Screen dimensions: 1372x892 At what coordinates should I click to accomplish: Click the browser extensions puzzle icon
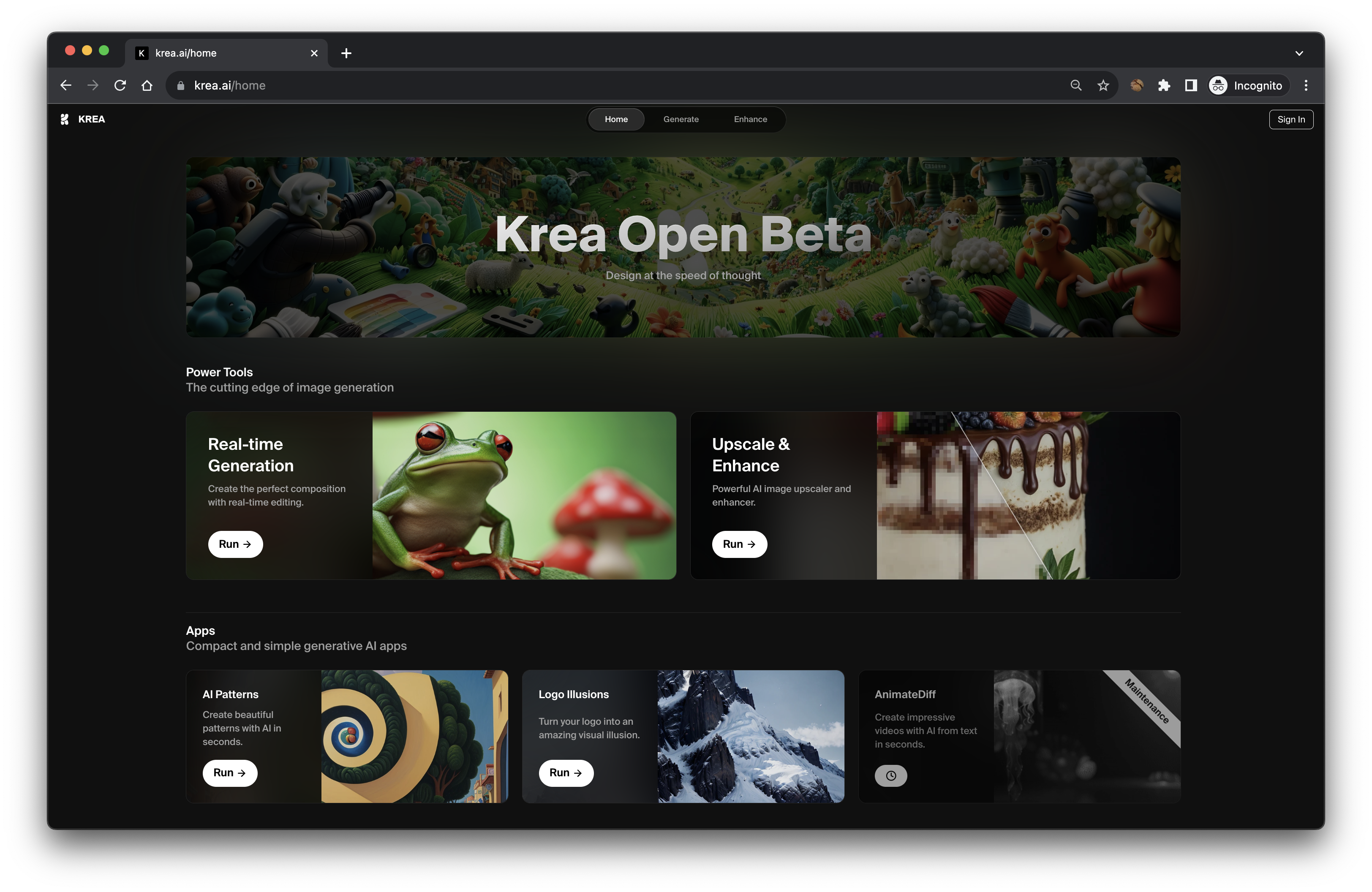pyautogui.click(x=1163, y=85)
